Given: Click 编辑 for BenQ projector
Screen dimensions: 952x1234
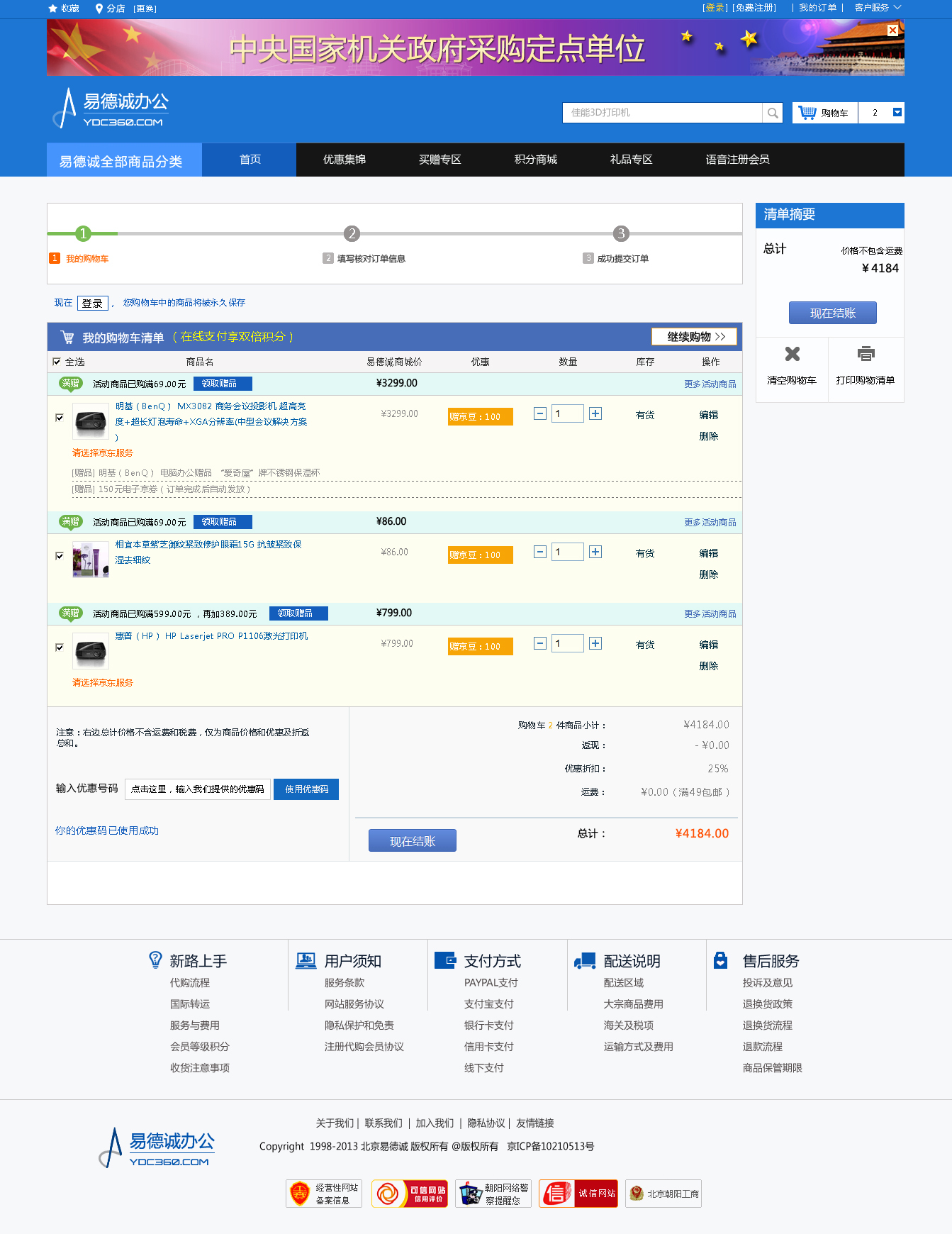Looking at the screenshot, I should [x=709, y=415].
